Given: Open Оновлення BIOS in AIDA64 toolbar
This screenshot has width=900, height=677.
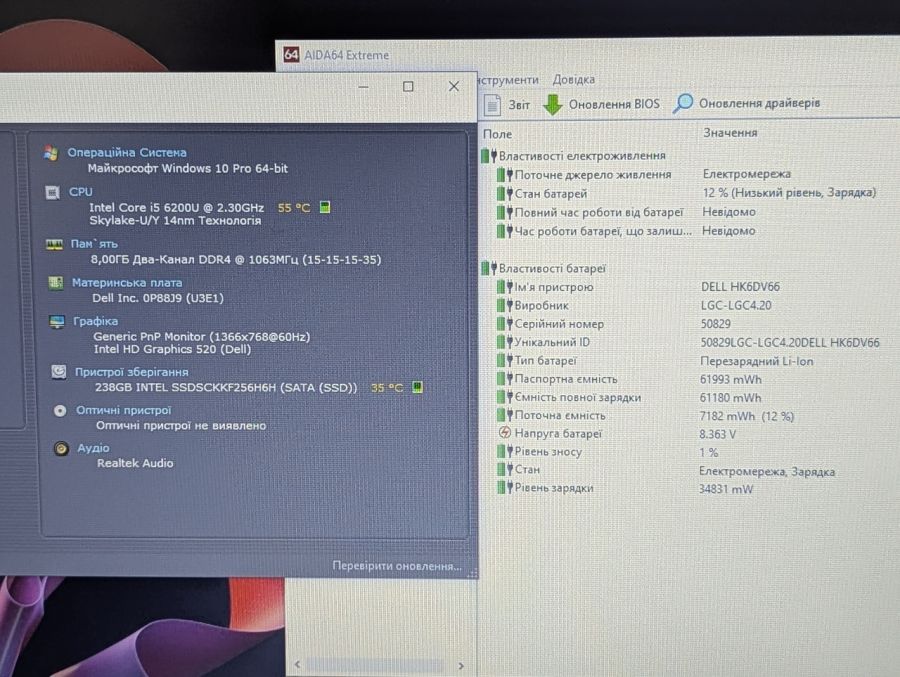Looking at the screenshot, I should tap(602, 105).
